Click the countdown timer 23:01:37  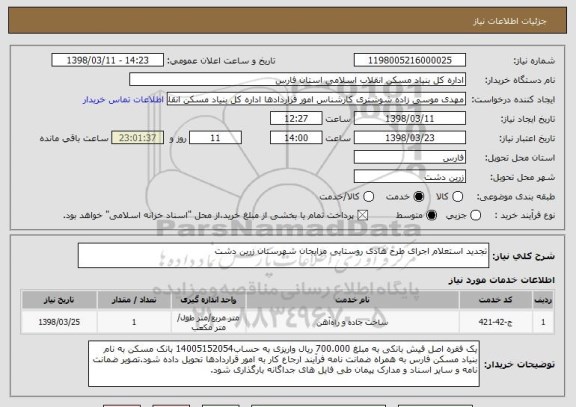tap(137, 138)
